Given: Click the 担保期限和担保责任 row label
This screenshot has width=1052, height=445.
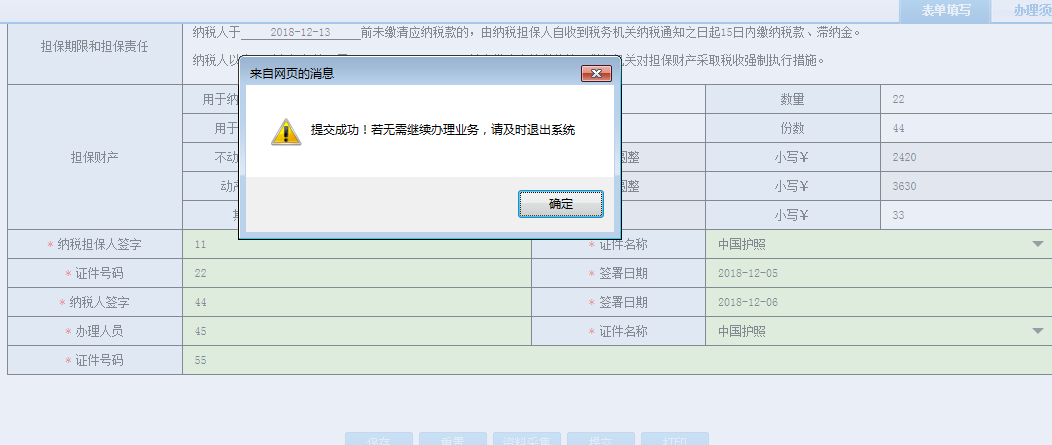Looking at the screenshot, I should pos(95,47).
